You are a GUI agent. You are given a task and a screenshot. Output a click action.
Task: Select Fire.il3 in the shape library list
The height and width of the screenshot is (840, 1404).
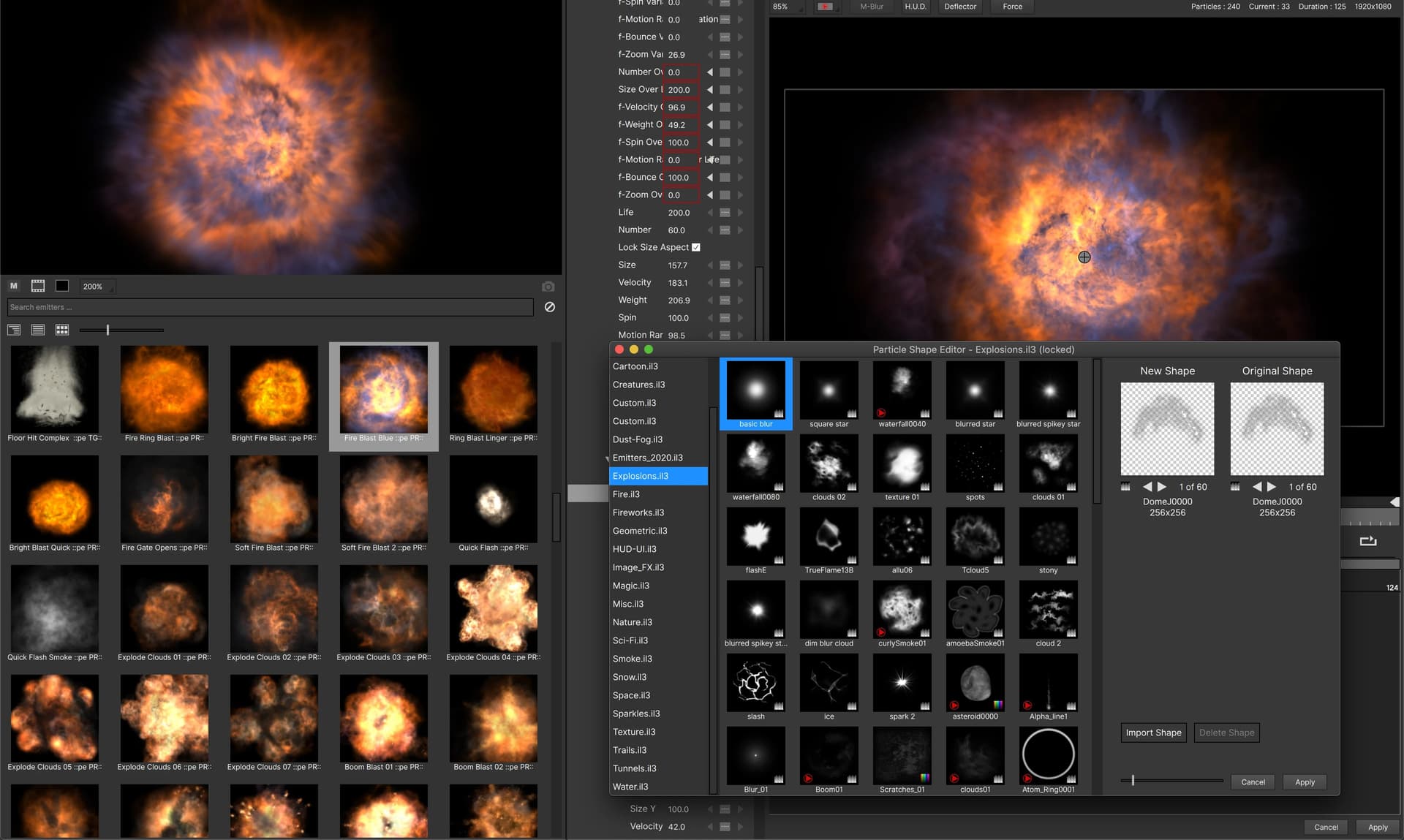pos(626,494)
